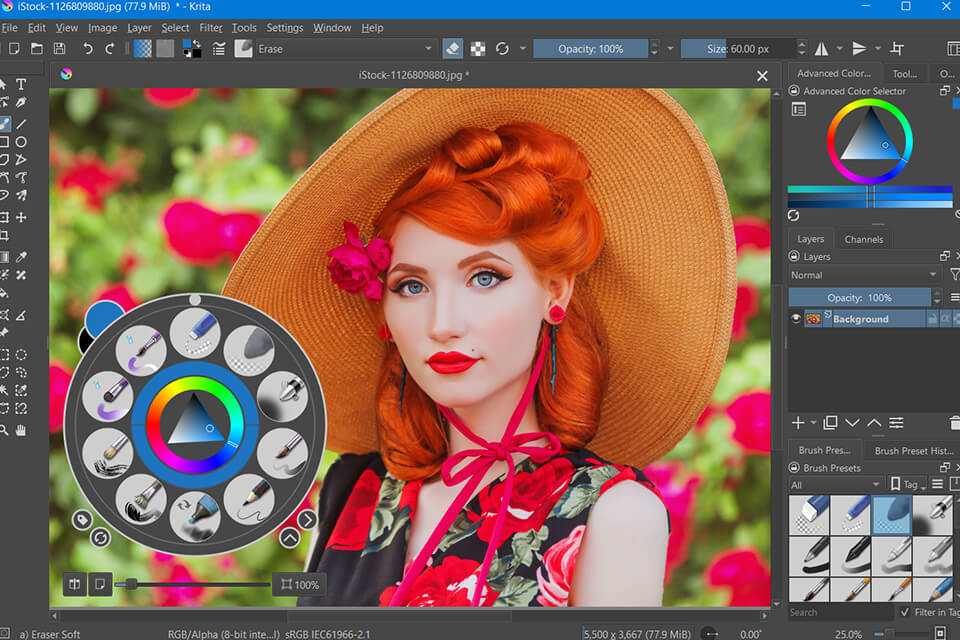The height and width of the screenshot is (640, 960).
Task: Click the Undo arrow icon
Action: [x=88, y=48]
